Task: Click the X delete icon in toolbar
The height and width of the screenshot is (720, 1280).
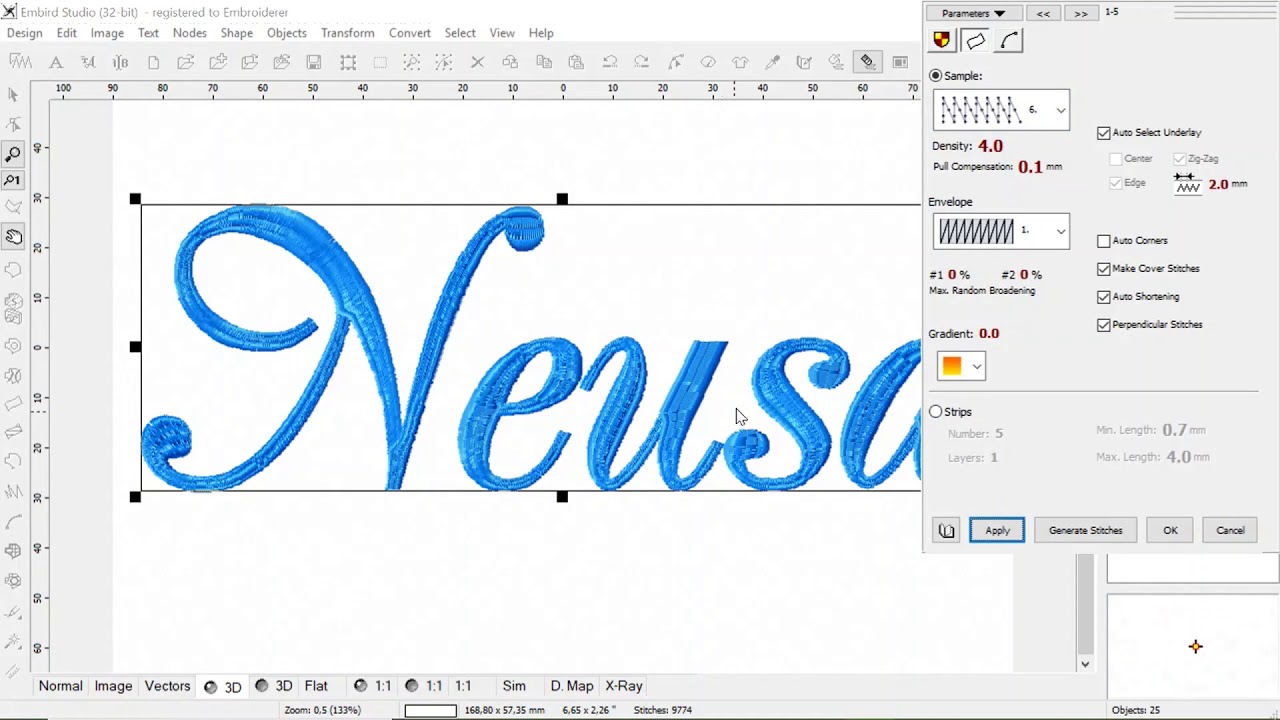Action: pos(477,62)
